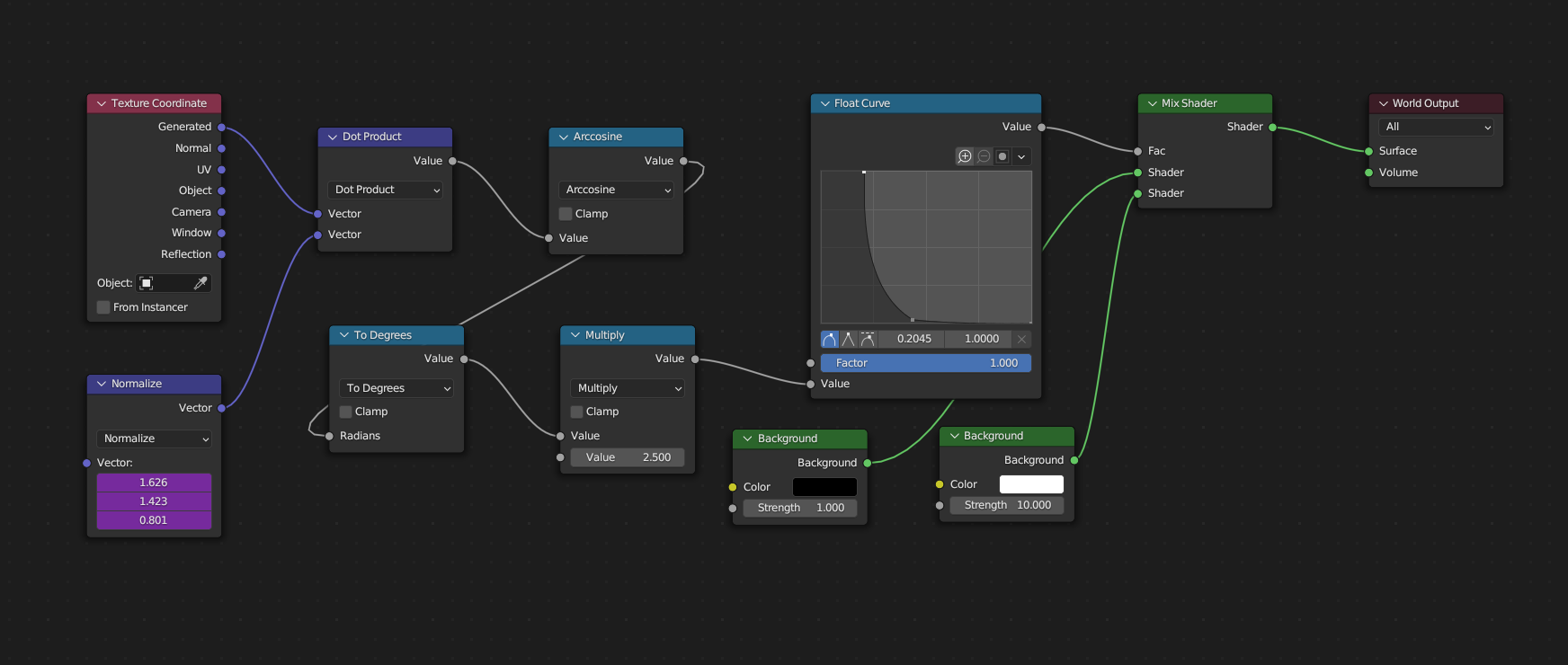Click the Strength 1.000 field
Viewport: 1568px width, 665px height.
(800, 508)
